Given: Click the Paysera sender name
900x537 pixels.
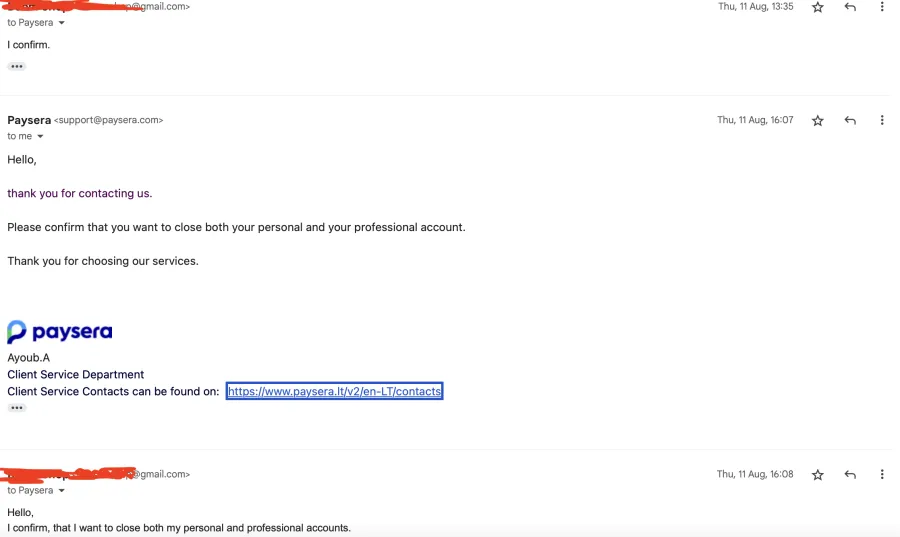Looking at the screenshot, I should click(x=29, y=120).
